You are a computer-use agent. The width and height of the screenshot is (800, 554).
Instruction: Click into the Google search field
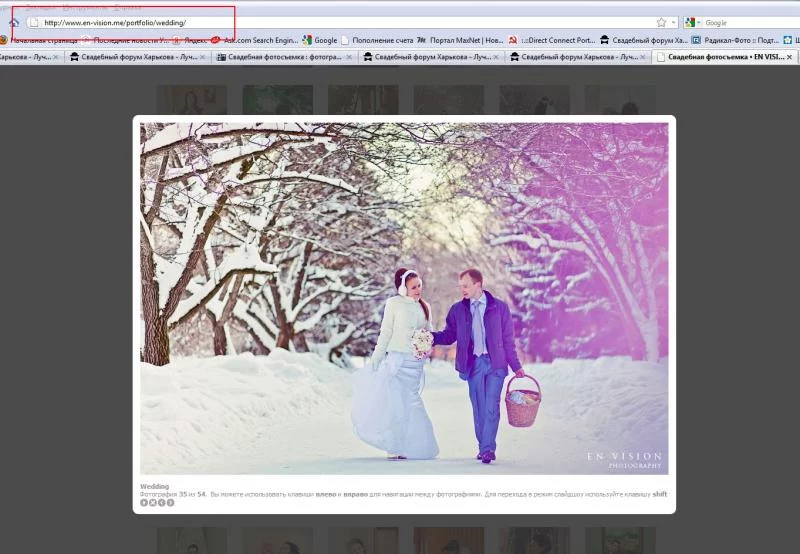coord(752,22)
